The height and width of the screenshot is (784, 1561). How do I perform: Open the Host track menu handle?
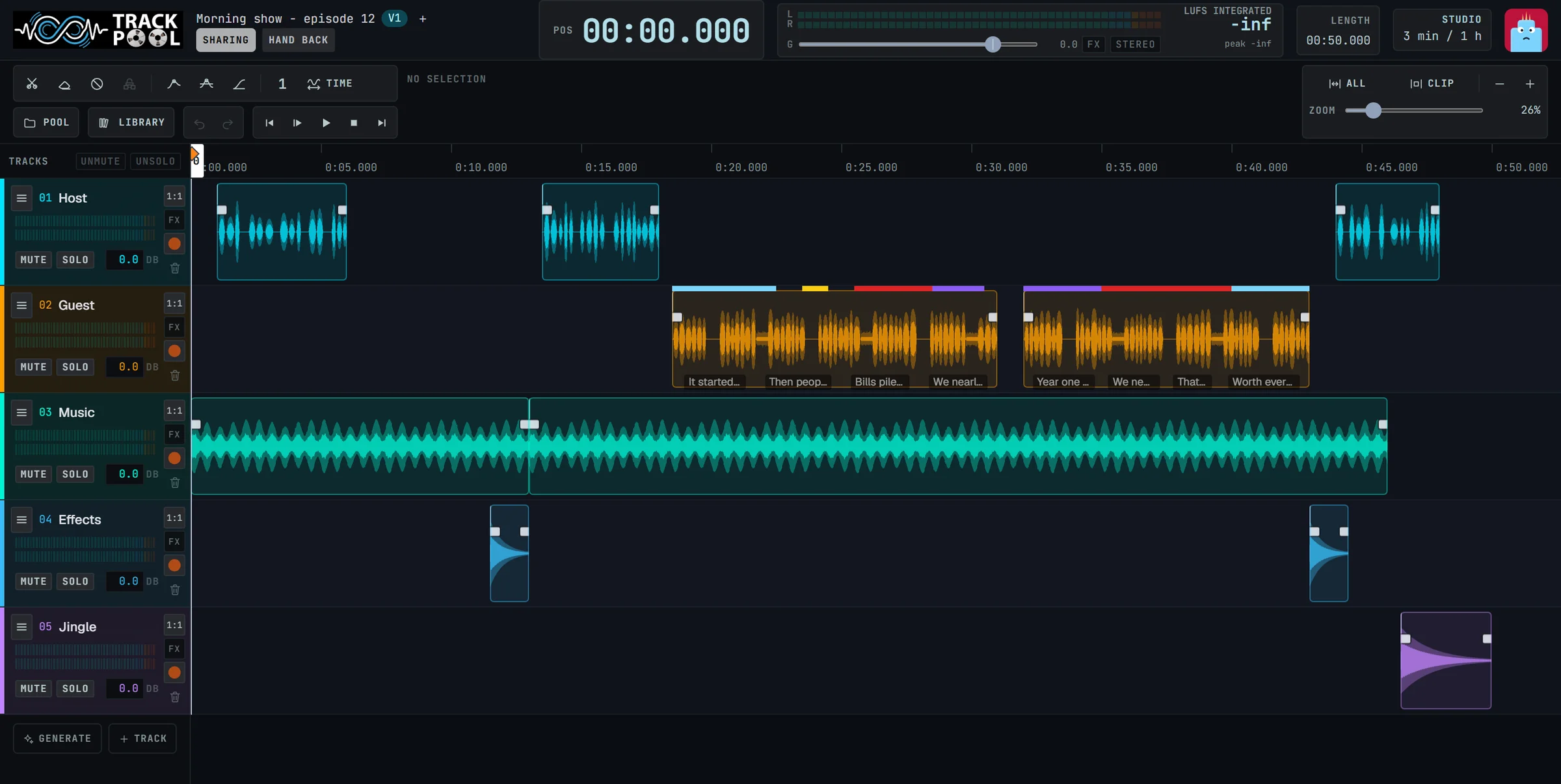[x=21, y=198]
